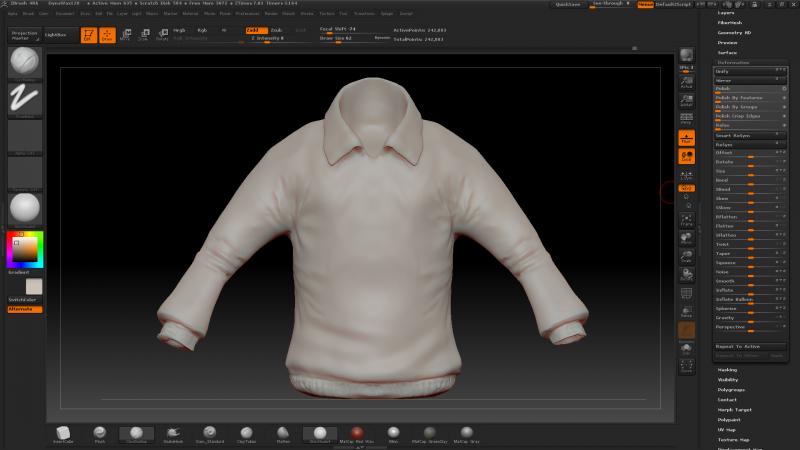Activate the Move gizmo in the top toolbar
The height and width of the screenshot is (450, 800).
coord(126,35)
